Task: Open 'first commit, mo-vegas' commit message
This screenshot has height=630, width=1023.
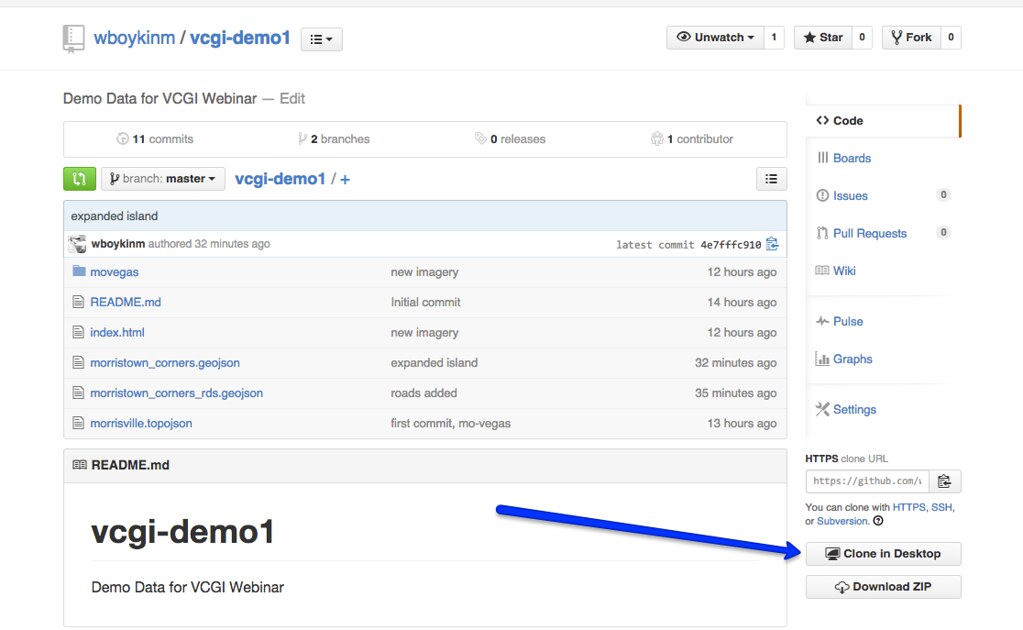Action: (451, 423)
